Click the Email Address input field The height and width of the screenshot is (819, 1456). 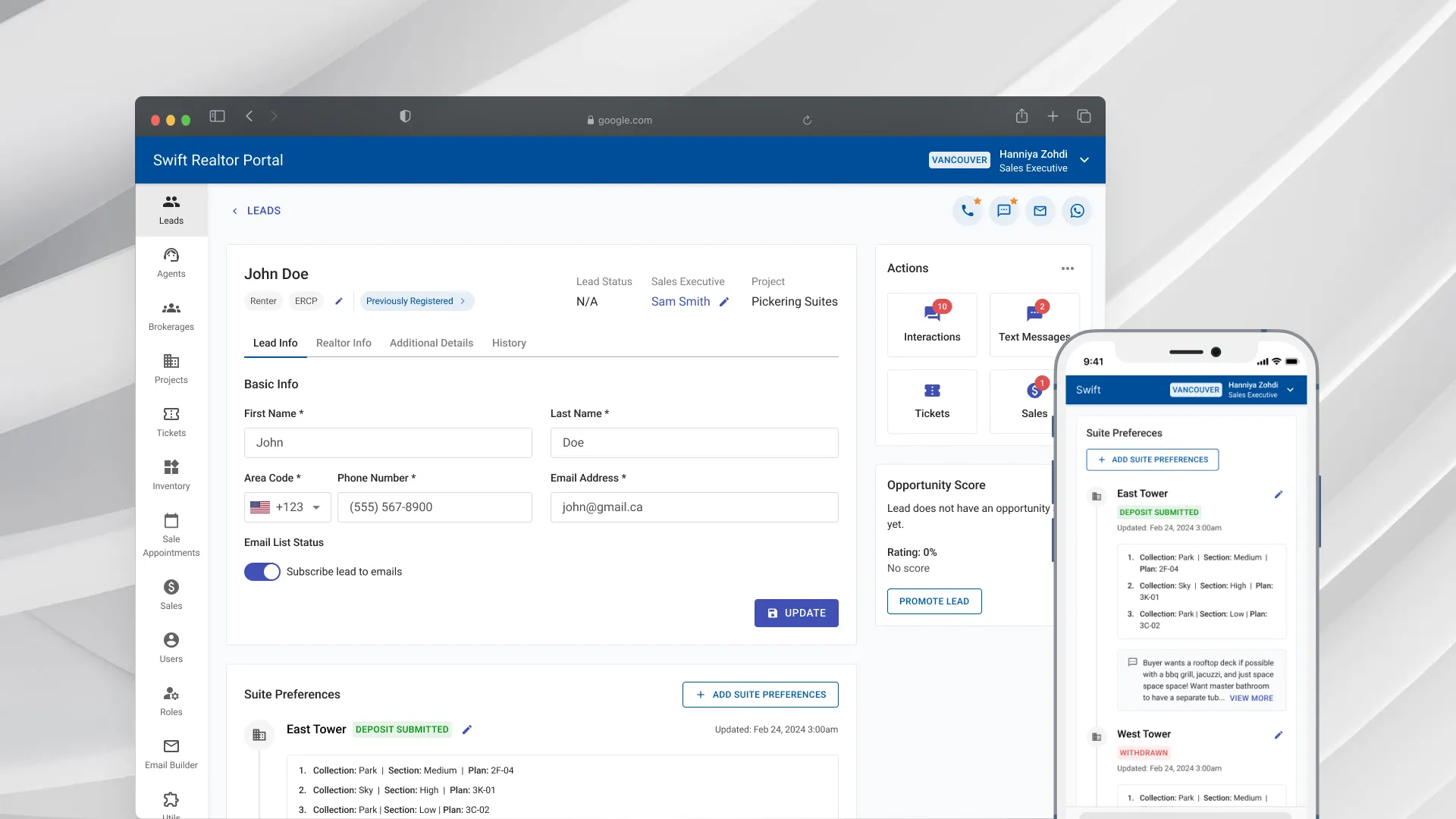pyautogui.click(x=694, y=507)
